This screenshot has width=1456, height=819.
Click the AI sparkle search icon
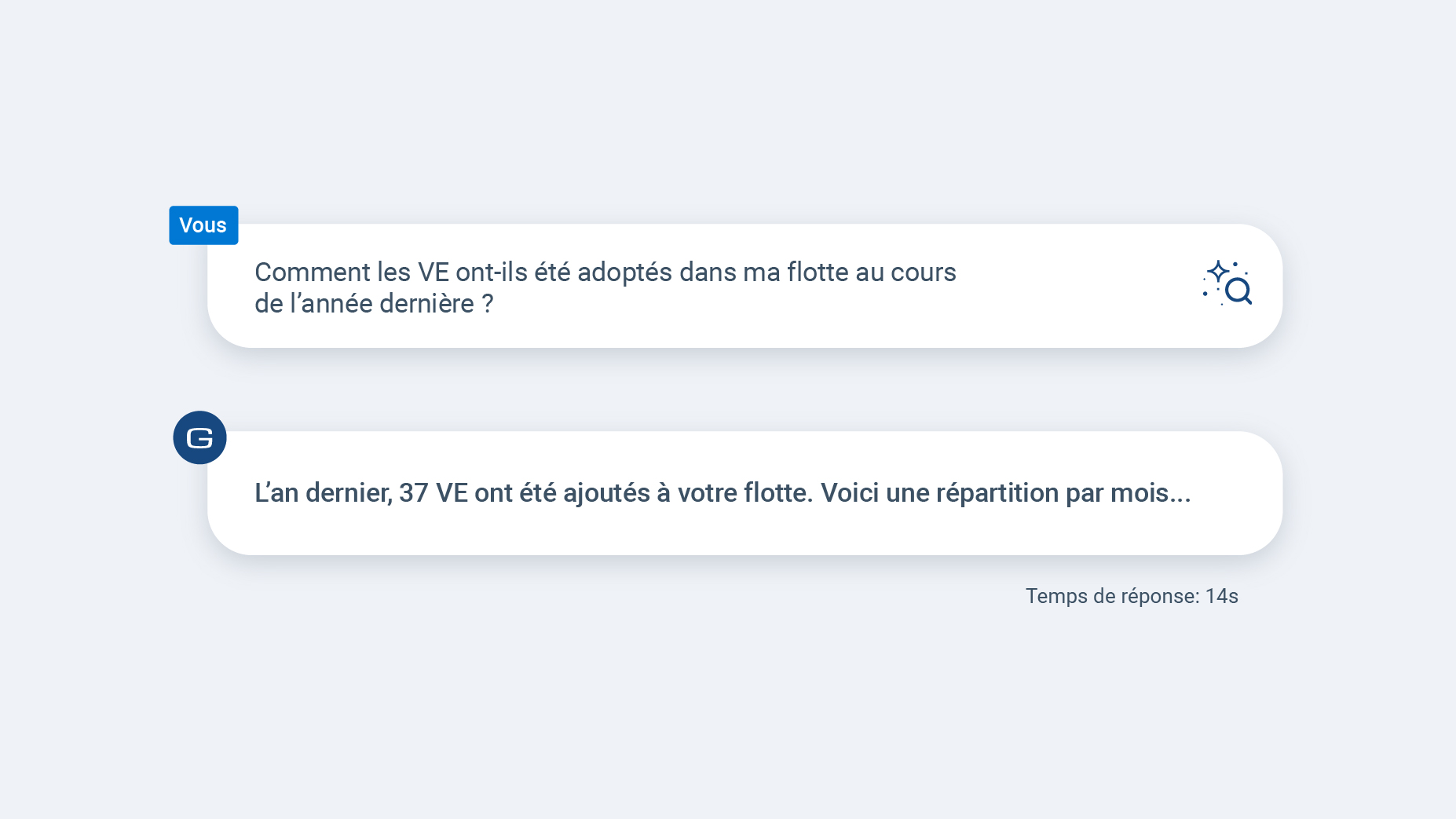[1227, 283]
